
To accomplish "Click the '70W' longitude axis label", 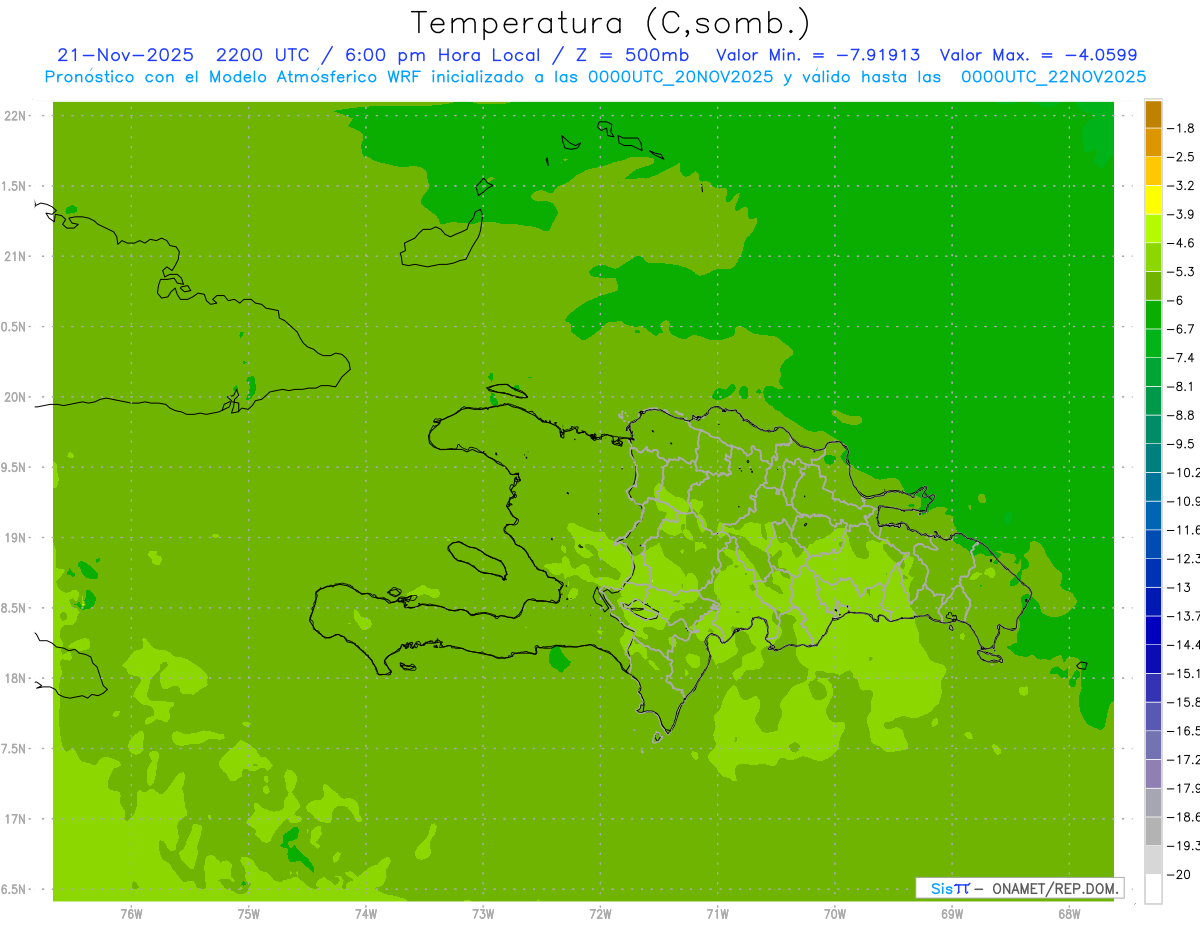I will (835, 914).
